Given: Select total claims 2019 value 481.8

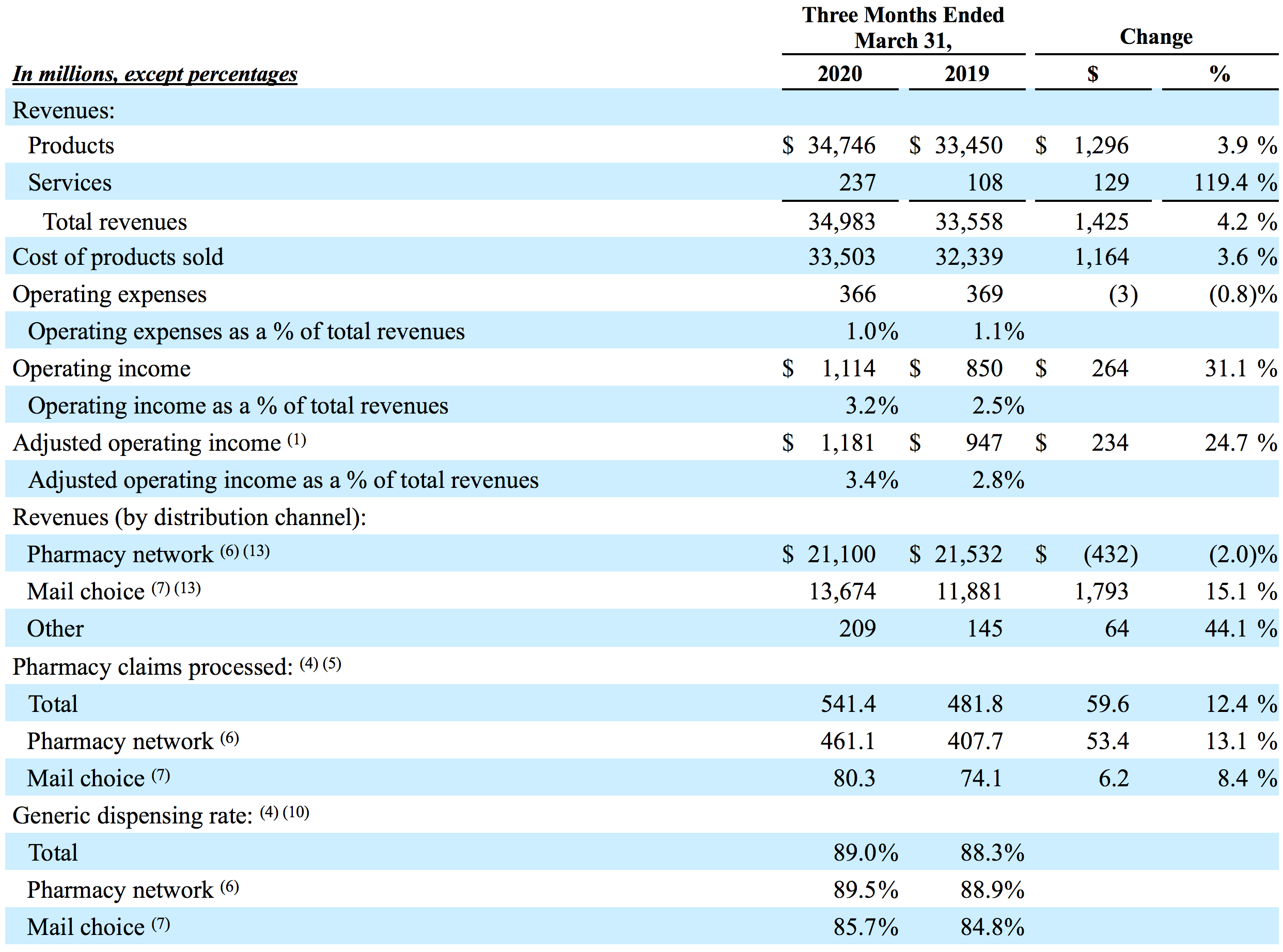Looking at the screenshot, I should [x=975, y=704].
